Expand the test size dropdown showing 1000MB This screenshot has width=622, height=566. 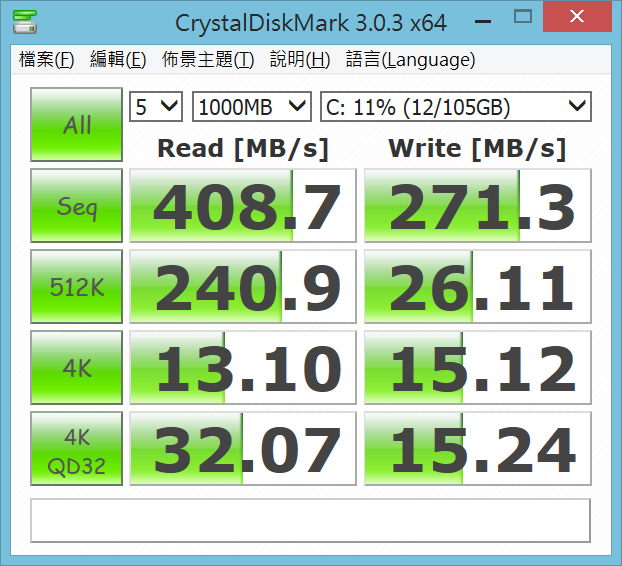coord(251,107)
